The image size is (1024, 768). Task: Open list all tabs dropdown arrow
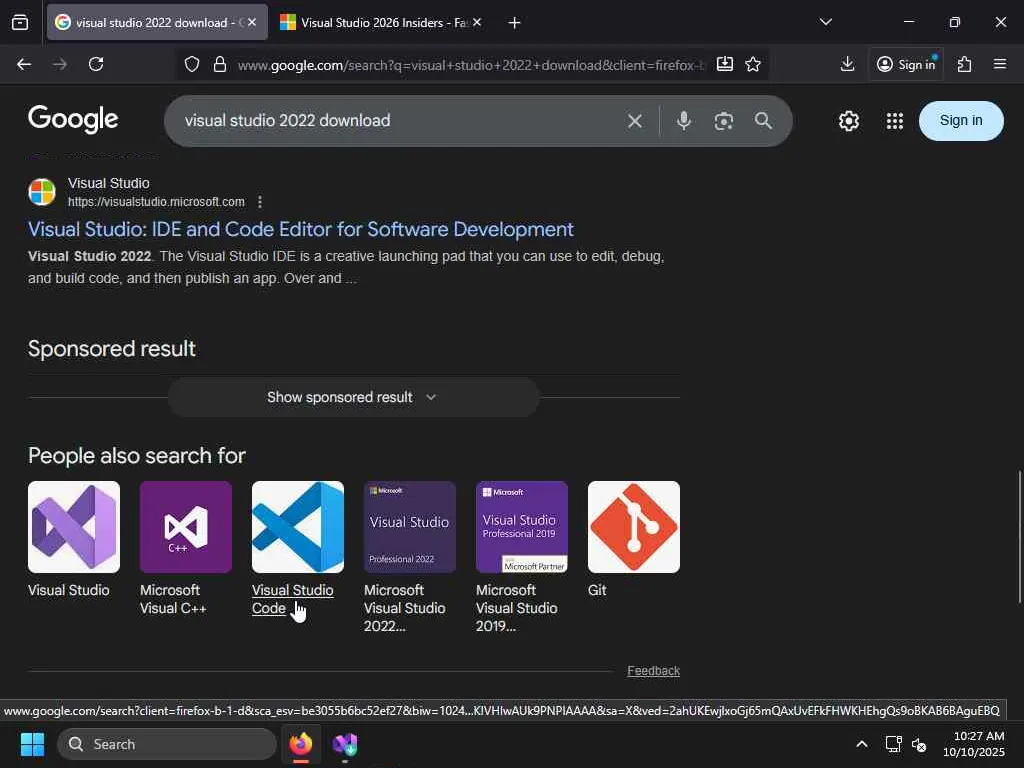point(825,22)
